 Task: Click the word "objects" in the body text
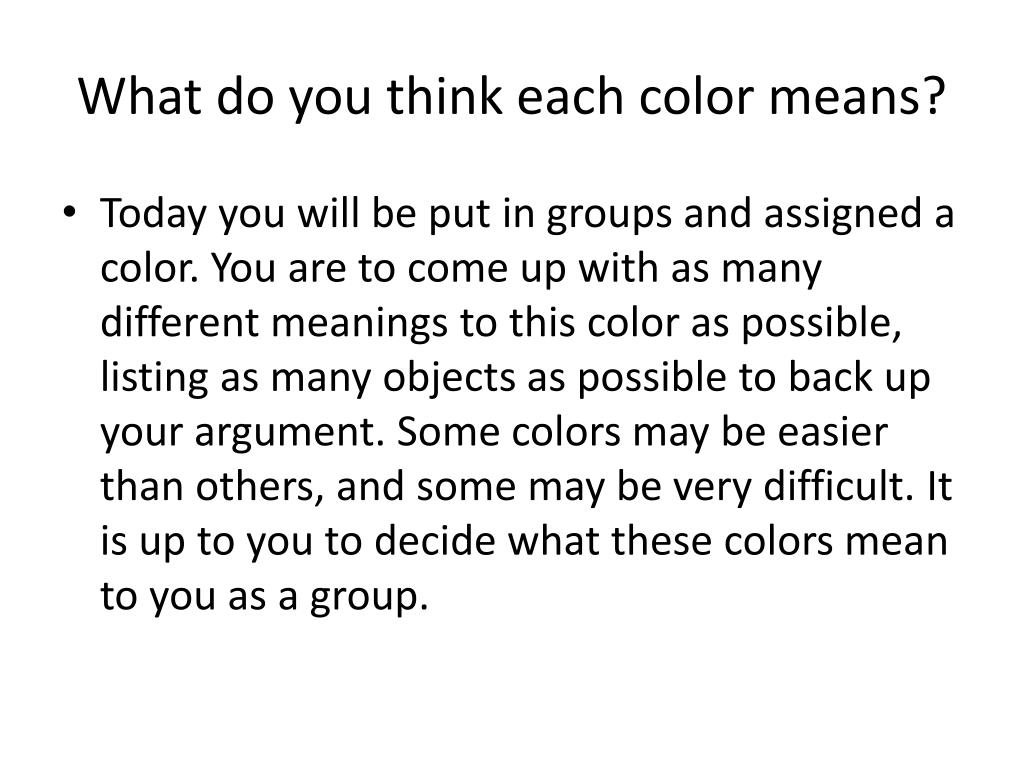pyautogui.click(x=449, y=379)
